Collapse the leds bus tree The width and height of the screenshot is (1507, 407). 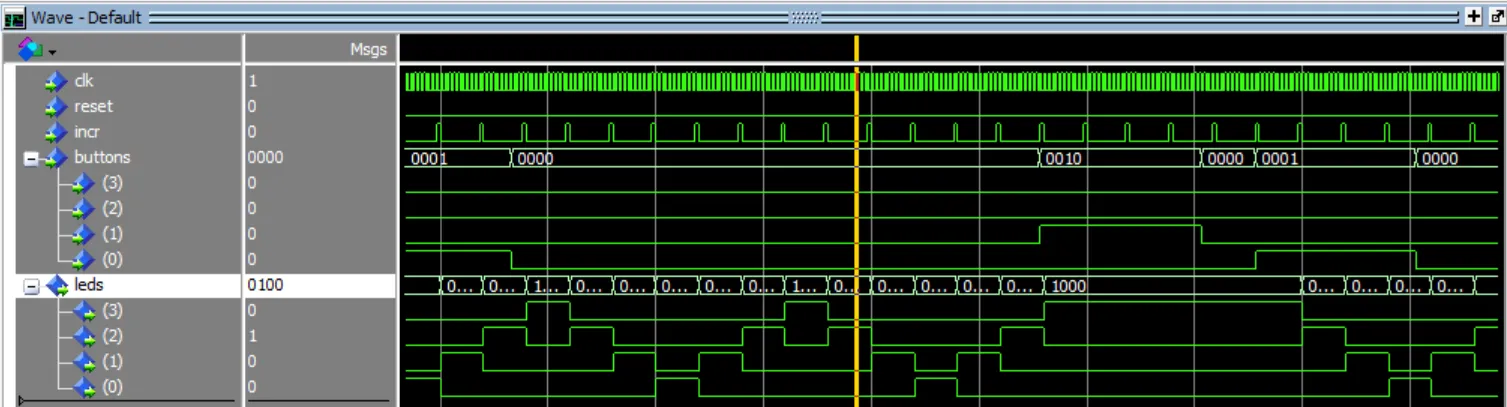30,286
